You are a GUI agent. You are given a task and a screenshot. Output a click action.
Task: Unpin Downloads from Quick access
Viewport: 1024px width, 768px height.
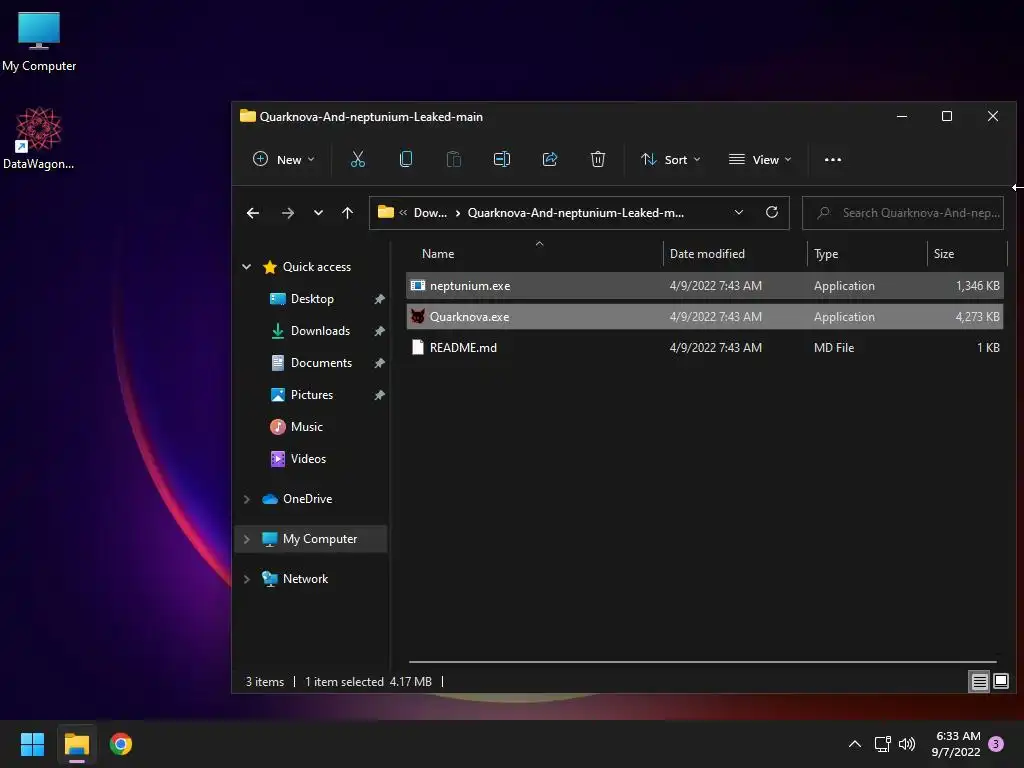379,331
